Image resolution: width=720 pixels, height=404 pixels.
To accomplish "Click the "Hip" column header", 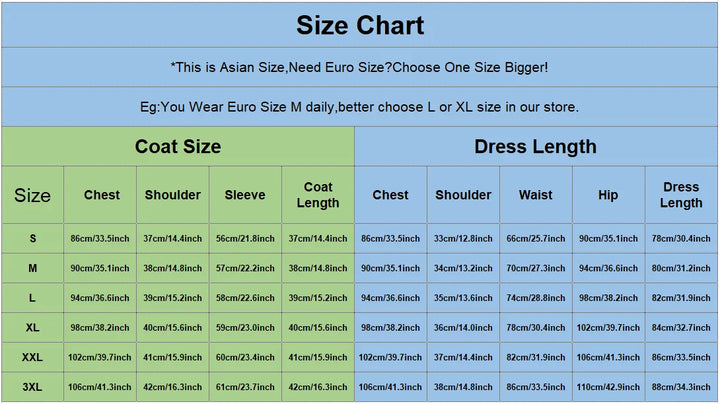I will click(608, 195).
